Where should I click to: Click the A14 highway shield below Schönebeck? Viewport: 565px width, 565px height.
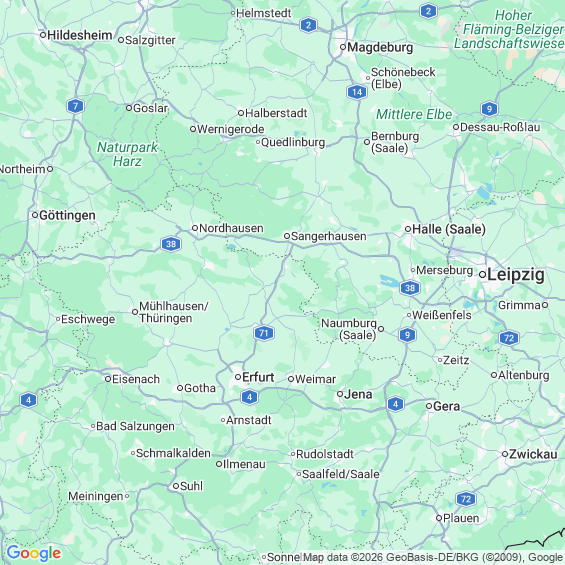click(357, 92)
